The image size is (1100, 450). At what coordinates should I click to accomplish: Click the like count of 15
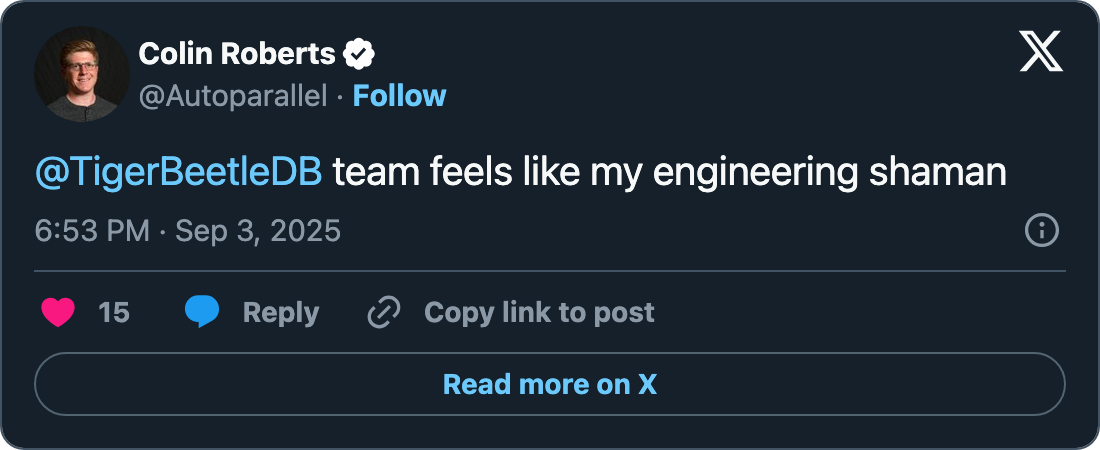(x=114, y=313)
